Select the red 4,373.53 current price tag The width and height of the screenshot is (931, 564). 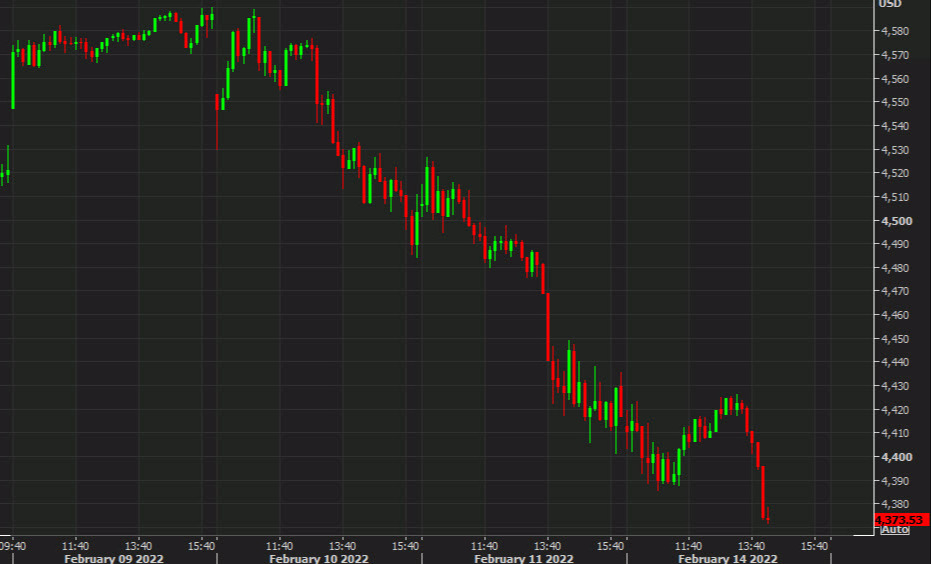(x=902, y=520)
